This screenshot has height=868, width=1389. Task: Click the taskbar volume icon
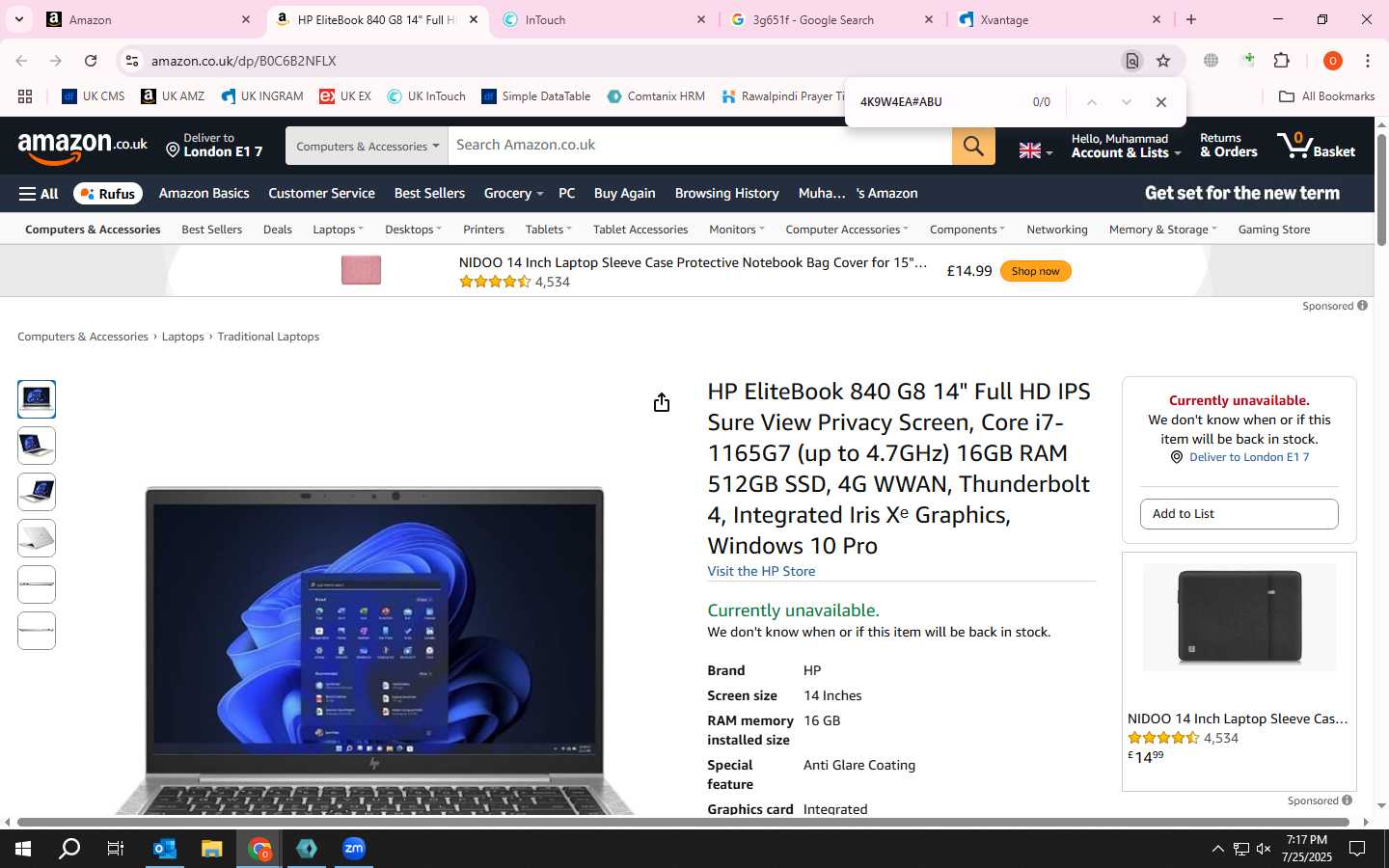point(1264,849)
